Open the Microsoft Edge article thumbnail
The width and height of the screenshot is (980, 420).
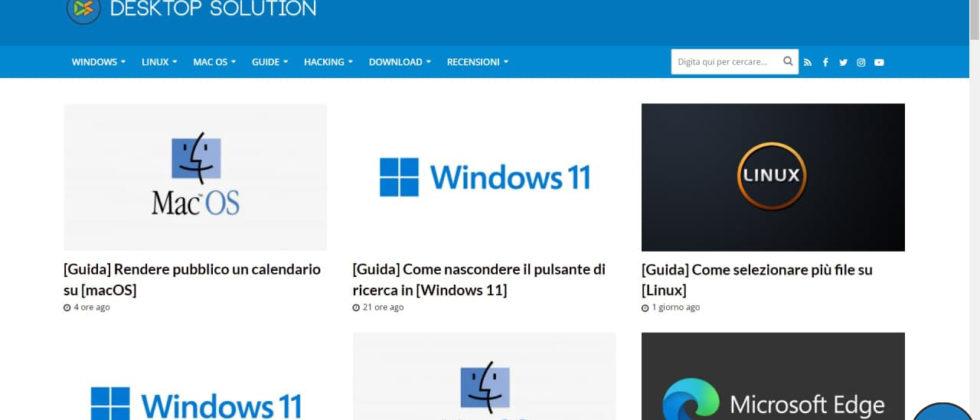[x=773, y=376]
